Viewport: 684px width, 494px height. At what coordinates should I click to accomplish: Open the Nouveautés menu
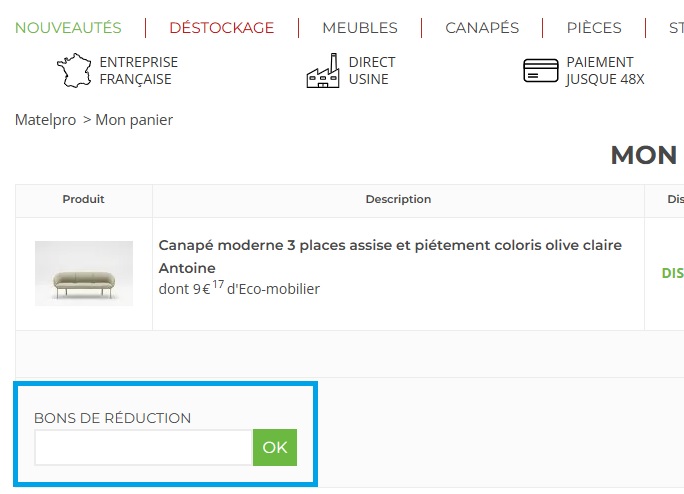68,28
